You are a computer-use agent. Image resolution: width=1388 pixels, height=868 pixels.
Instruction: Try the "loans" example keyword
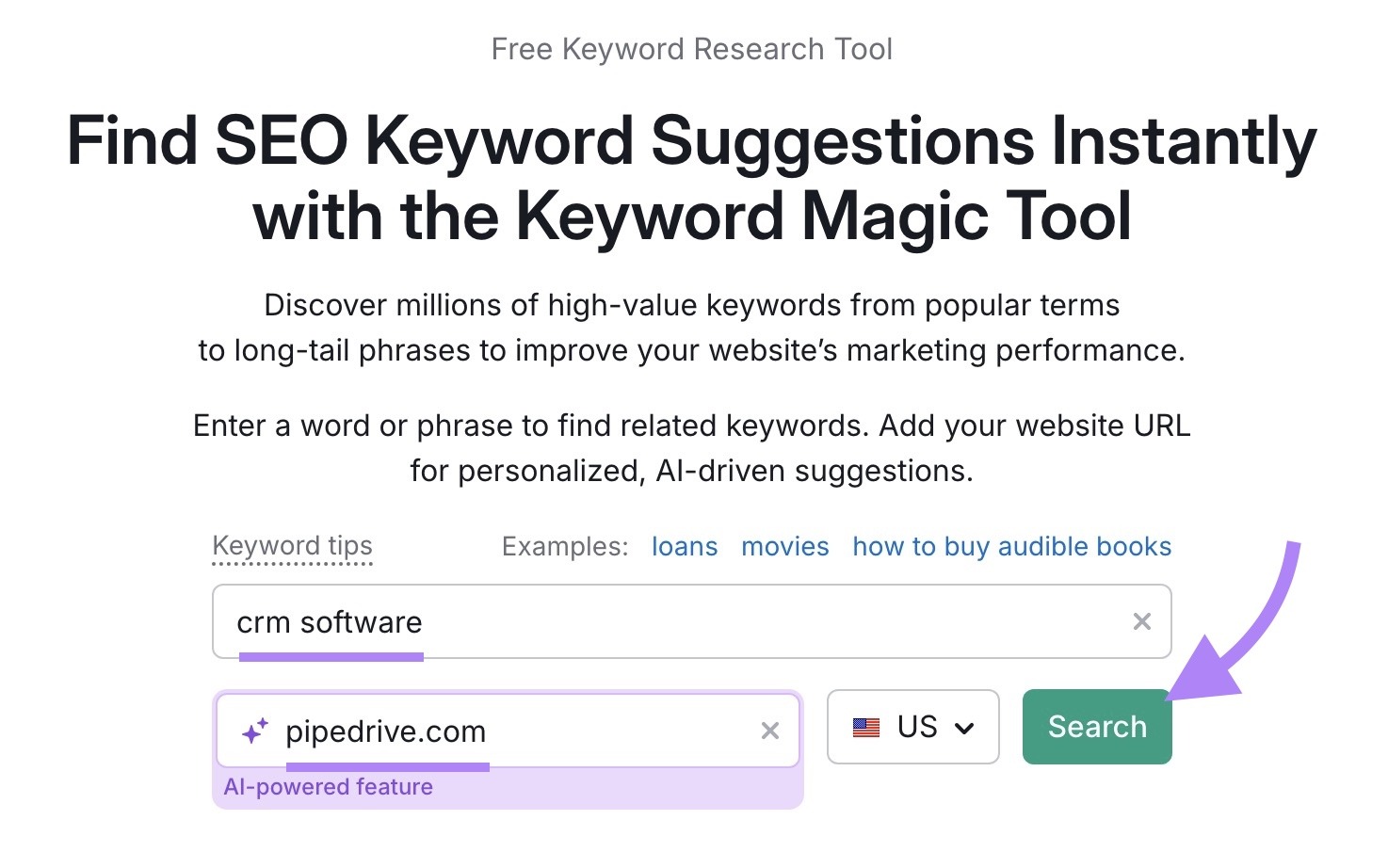[x=685, y=546]
